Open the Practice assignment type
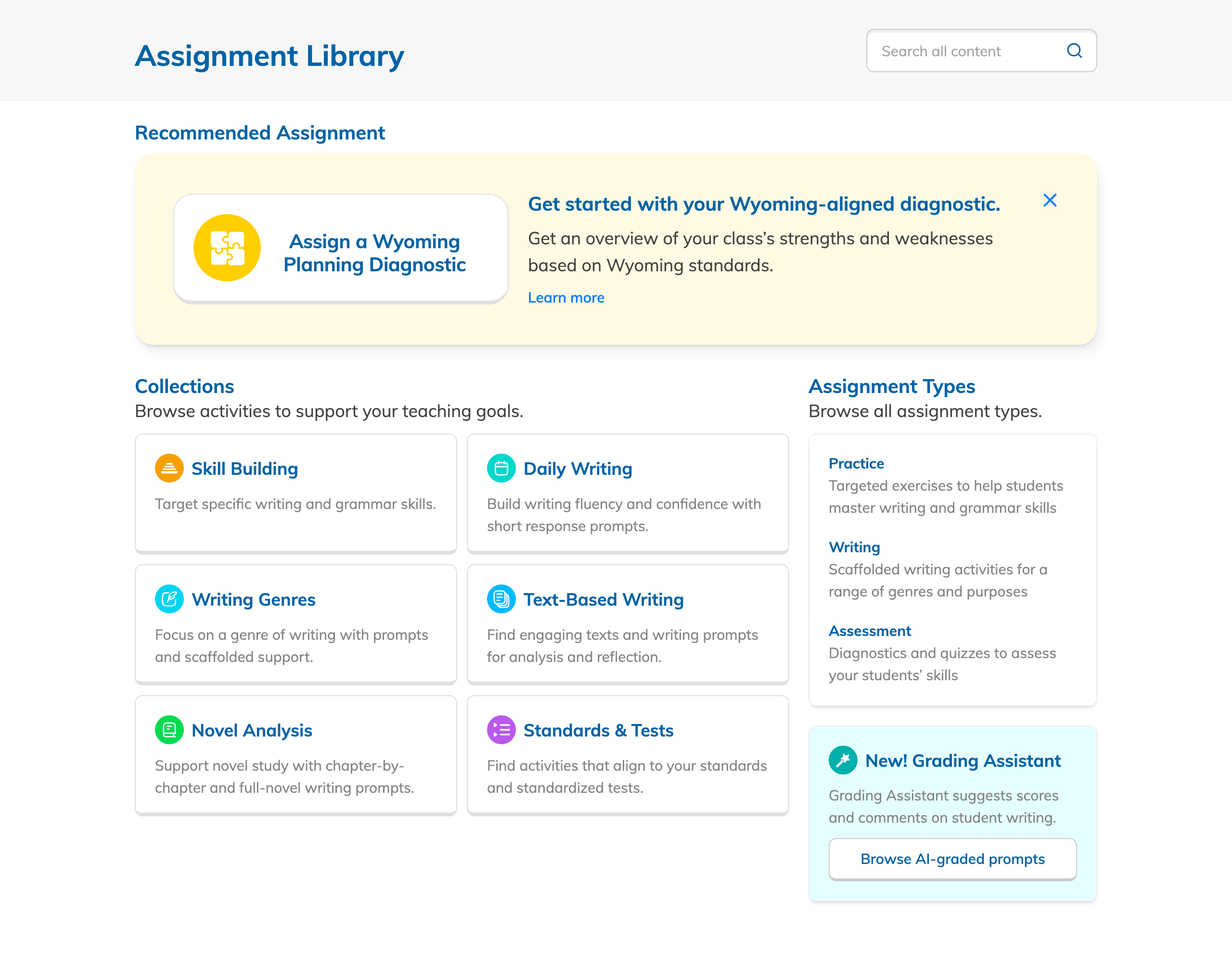 tap(856, 464)
